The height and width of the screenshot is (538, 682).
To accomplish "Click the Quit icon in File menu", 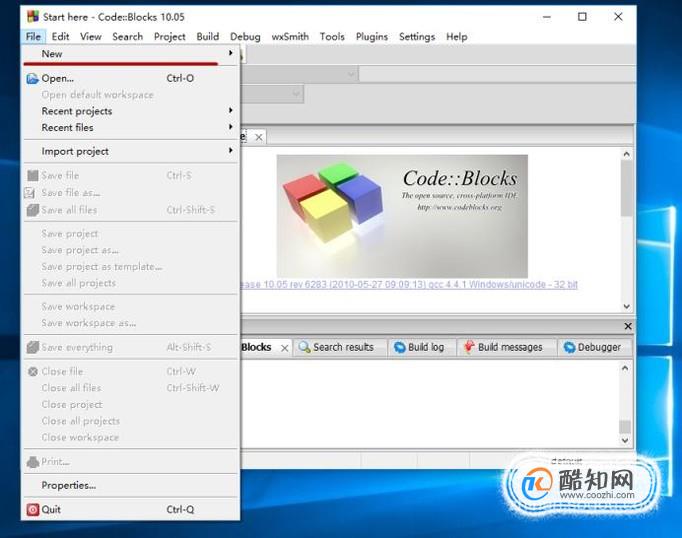I will pos(33,509).
